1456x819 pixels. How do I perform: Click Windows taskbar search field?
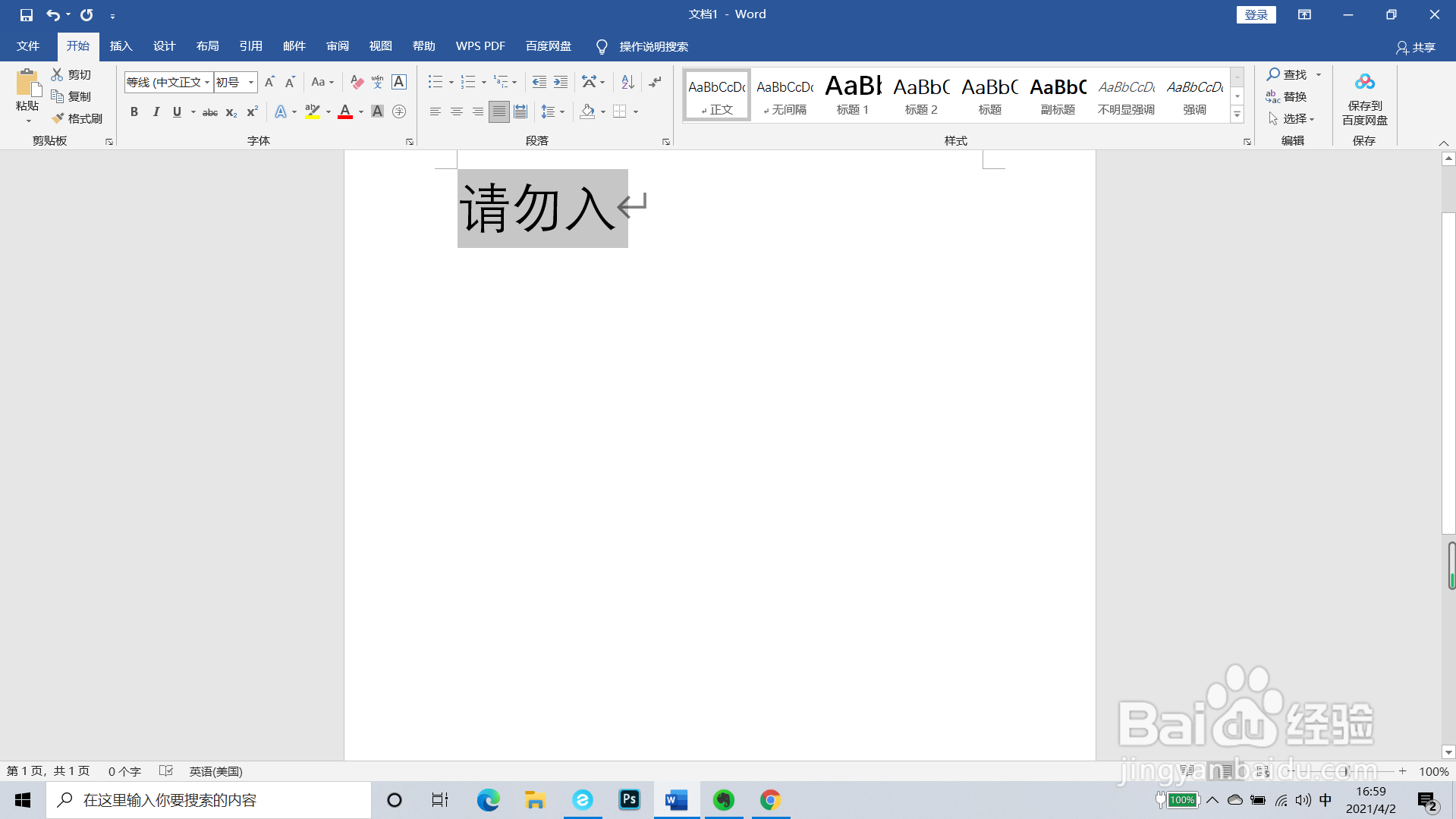209,799
